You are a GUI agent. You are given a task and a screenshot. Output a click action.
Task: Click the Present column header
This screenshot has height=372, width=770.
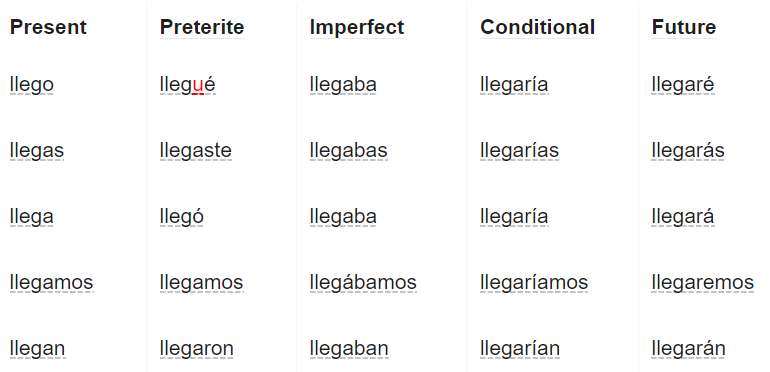pos(48,27)
